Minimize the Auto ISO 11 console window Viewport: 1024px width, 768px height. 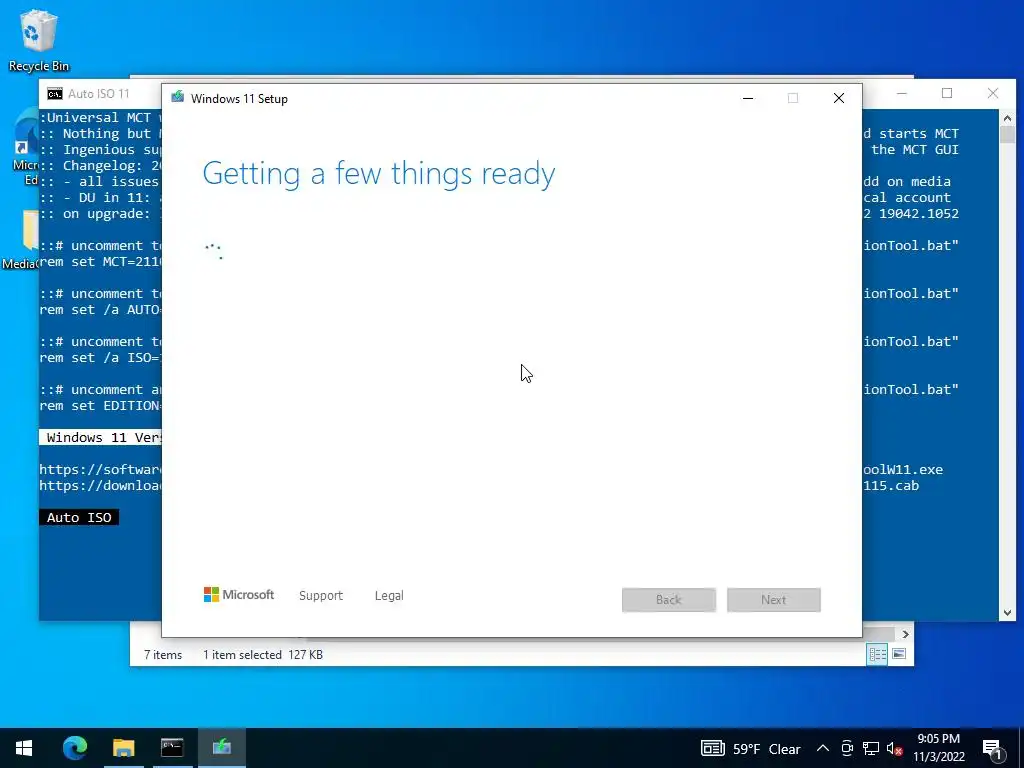(x=902, y=93)
